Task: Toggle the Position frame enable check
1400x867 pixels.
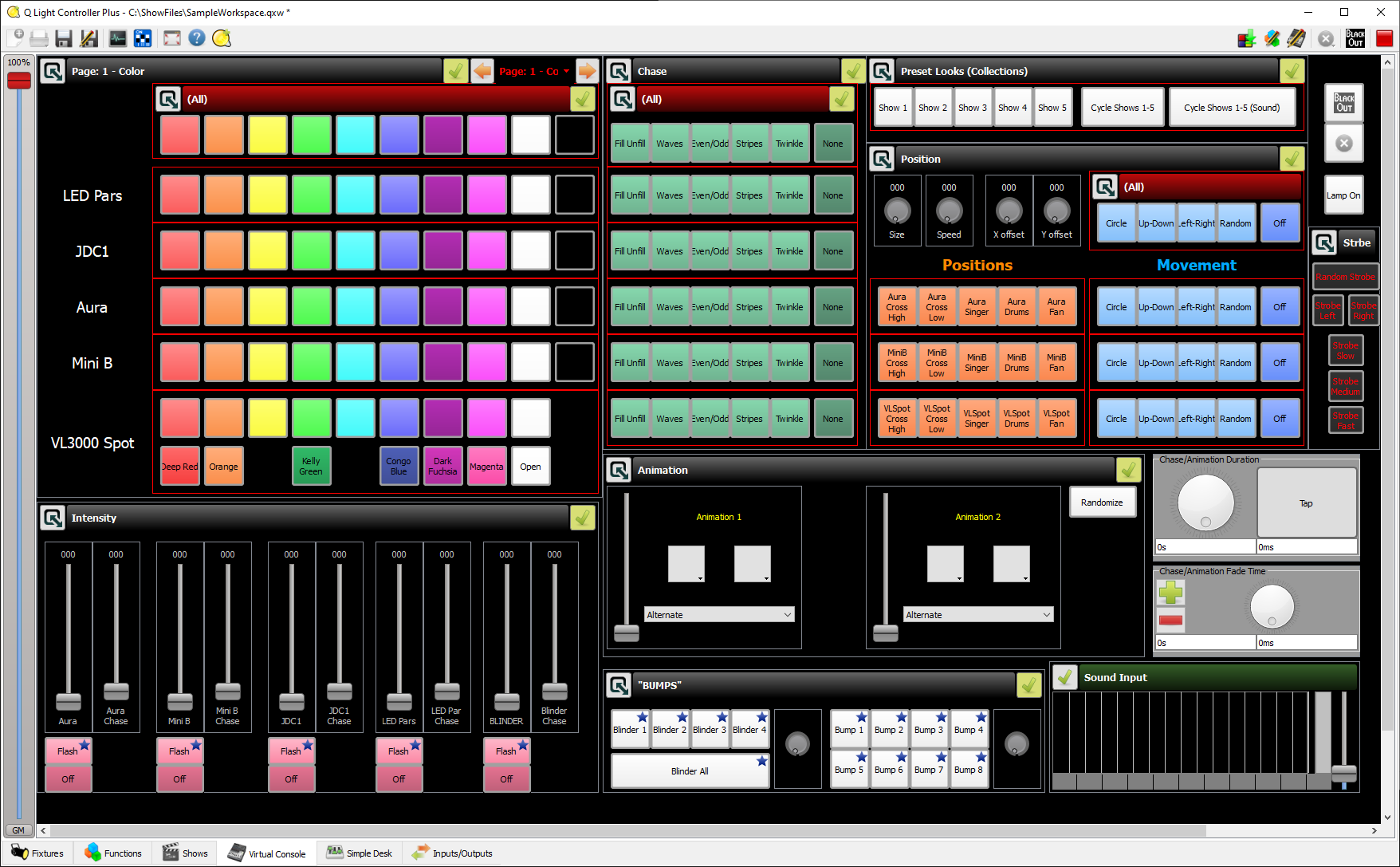Action: (x=1292, y=159)
